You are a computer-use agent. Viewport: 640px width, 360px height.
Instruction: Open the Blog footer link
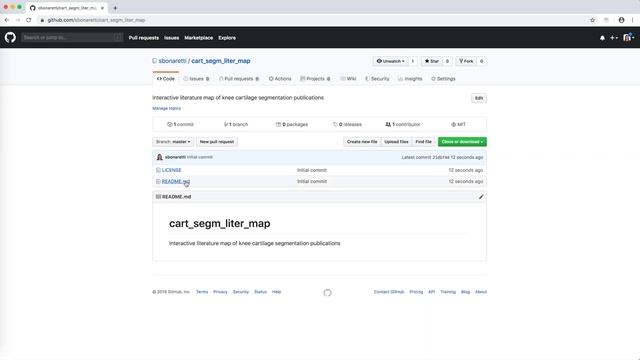point(465,292)
